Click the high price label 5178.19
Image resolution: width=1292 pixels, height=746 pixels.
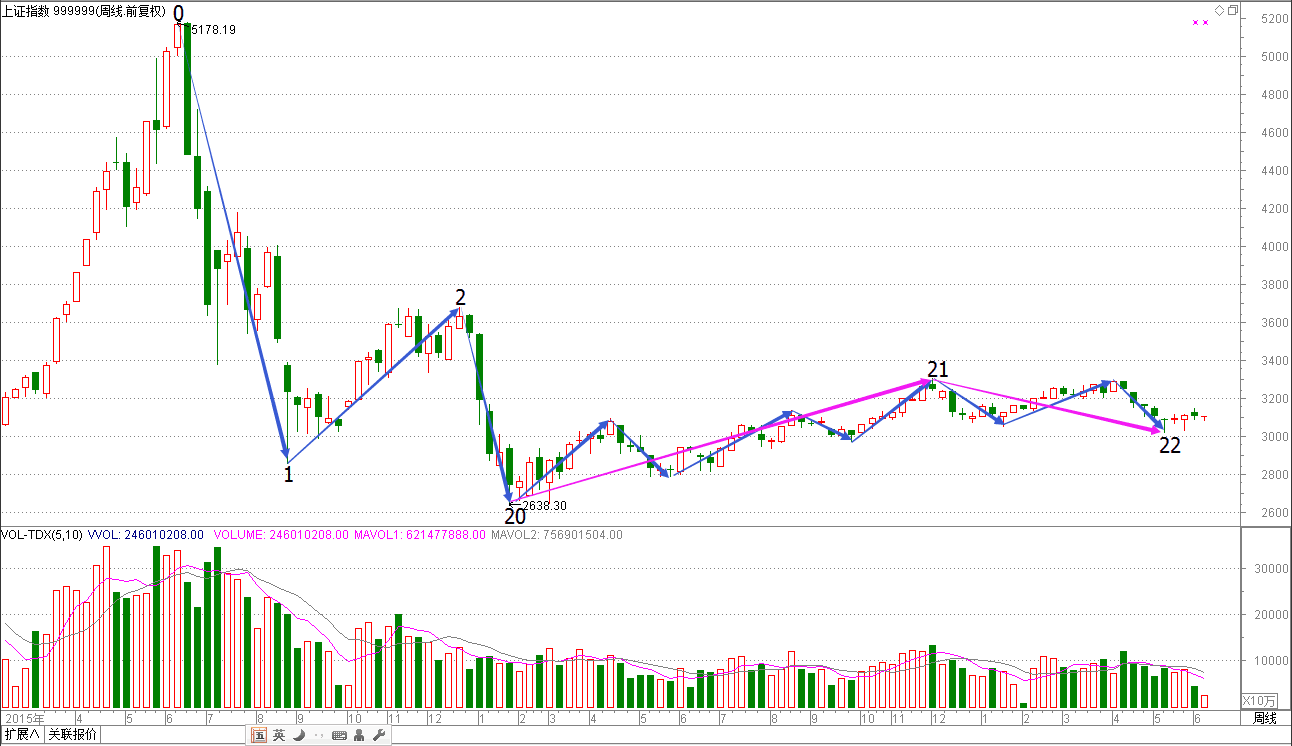point(213,30)
